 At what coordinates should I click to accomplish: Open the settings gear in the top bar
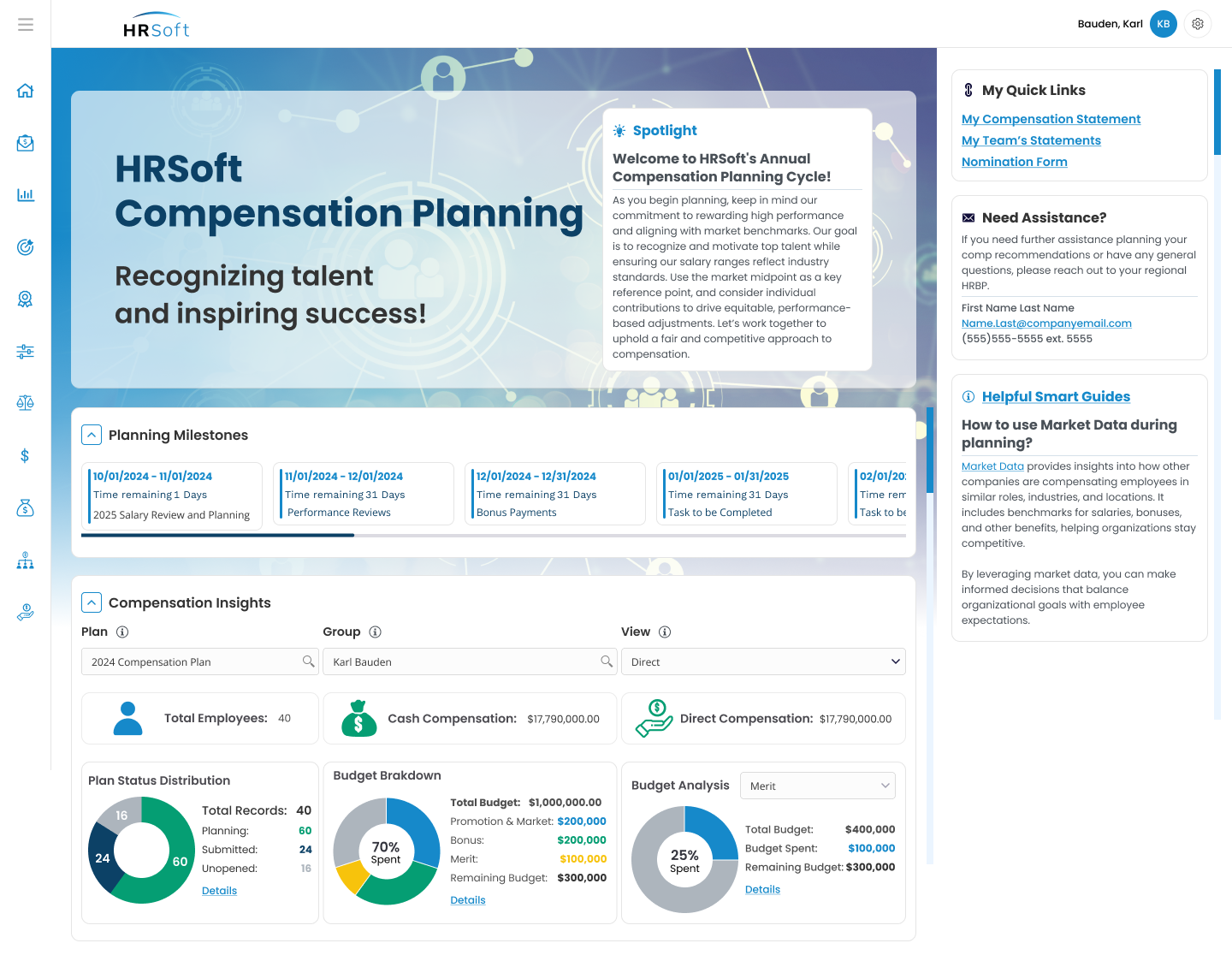point(1198,23)
